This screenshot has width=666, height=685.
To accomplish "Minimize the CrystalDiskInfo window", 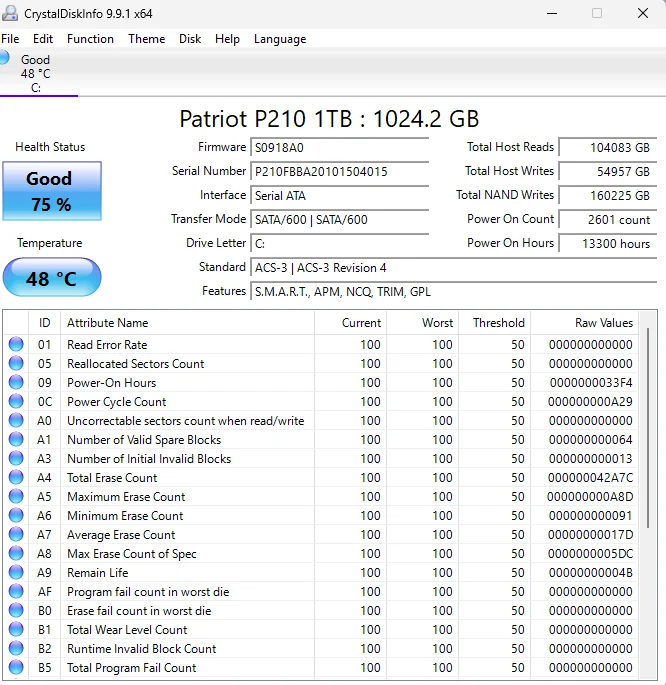I will pyautogui.click(x=552, y=13).
